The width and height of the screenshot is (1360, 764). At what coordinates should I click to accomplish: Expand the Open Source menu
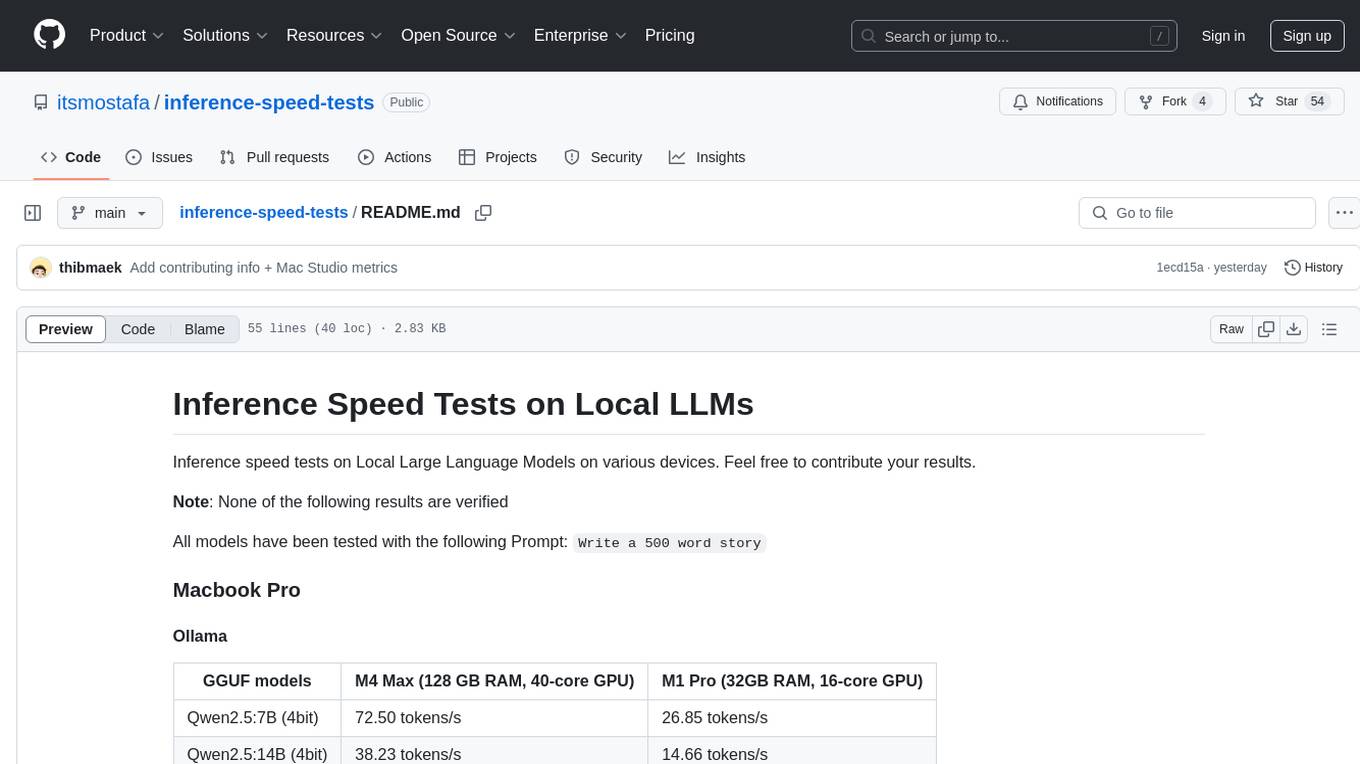[x=458, y=35]
